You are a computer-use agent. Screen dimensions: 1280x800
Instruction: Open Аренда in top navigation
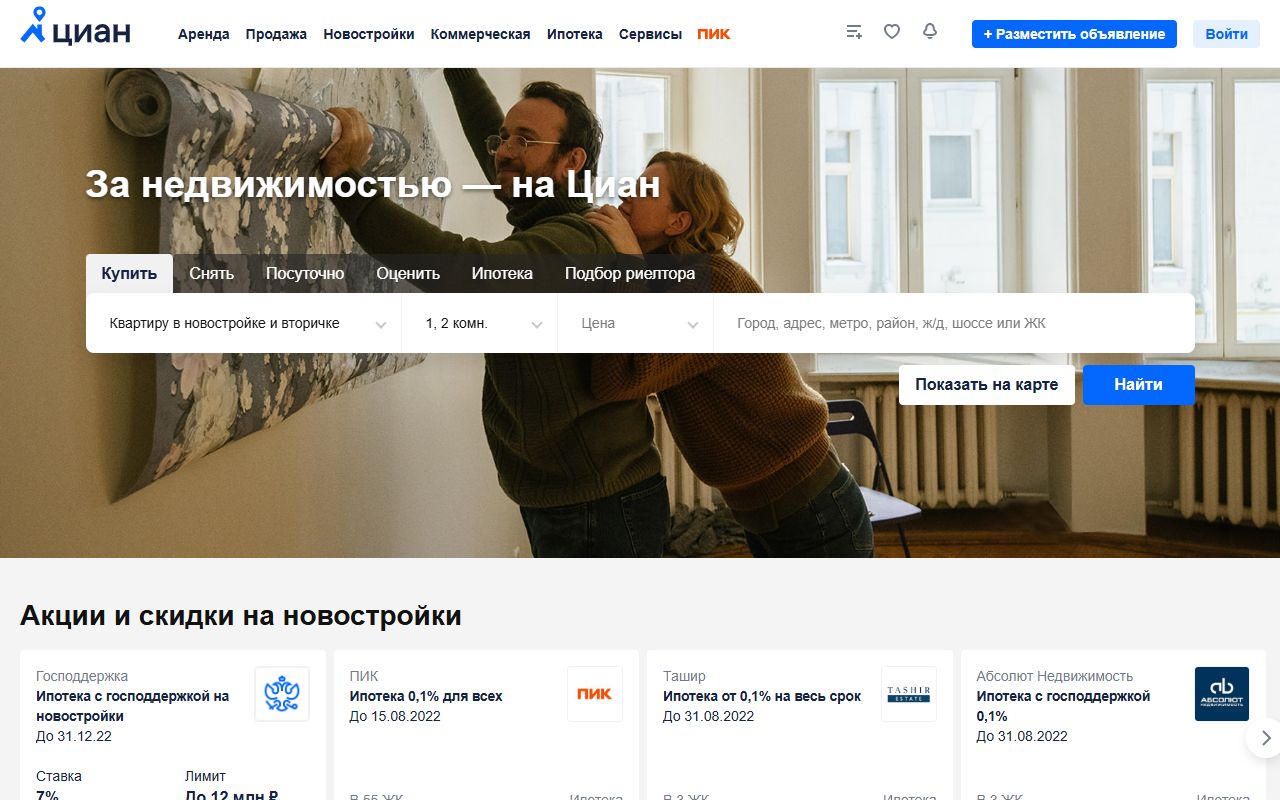click(x=204, y=34)
